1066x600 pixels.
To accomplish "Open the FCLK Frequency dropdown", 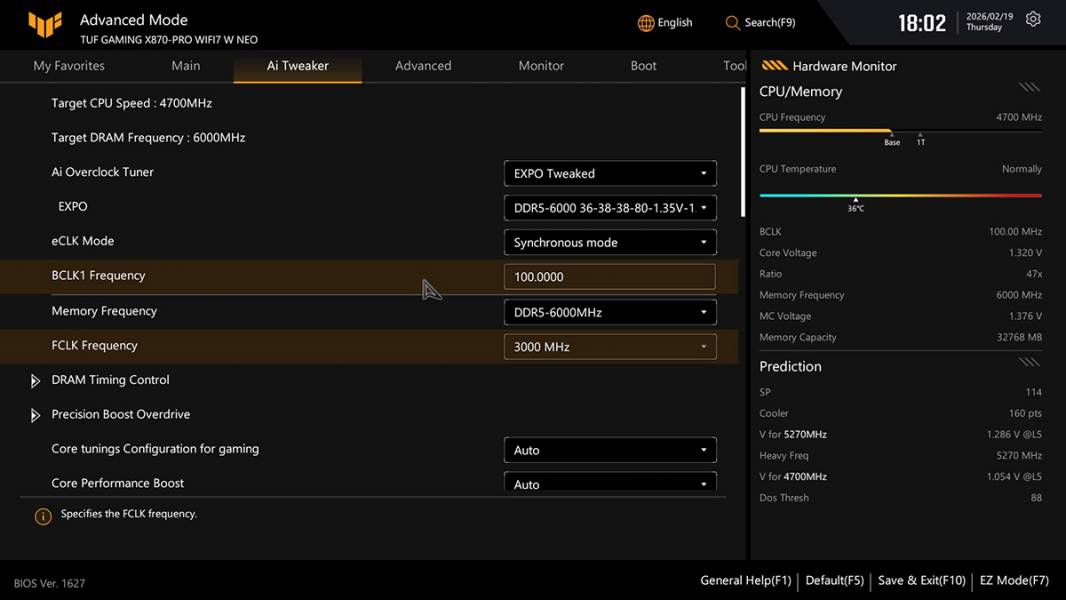I will 609,347.
